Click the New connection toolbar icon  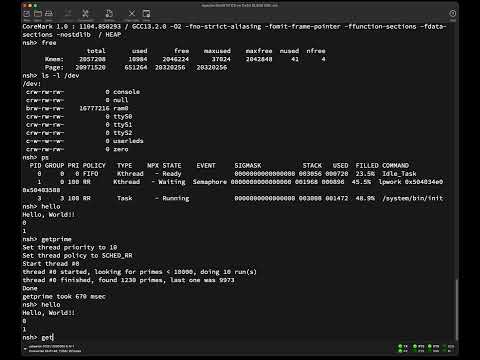point(27,14)
